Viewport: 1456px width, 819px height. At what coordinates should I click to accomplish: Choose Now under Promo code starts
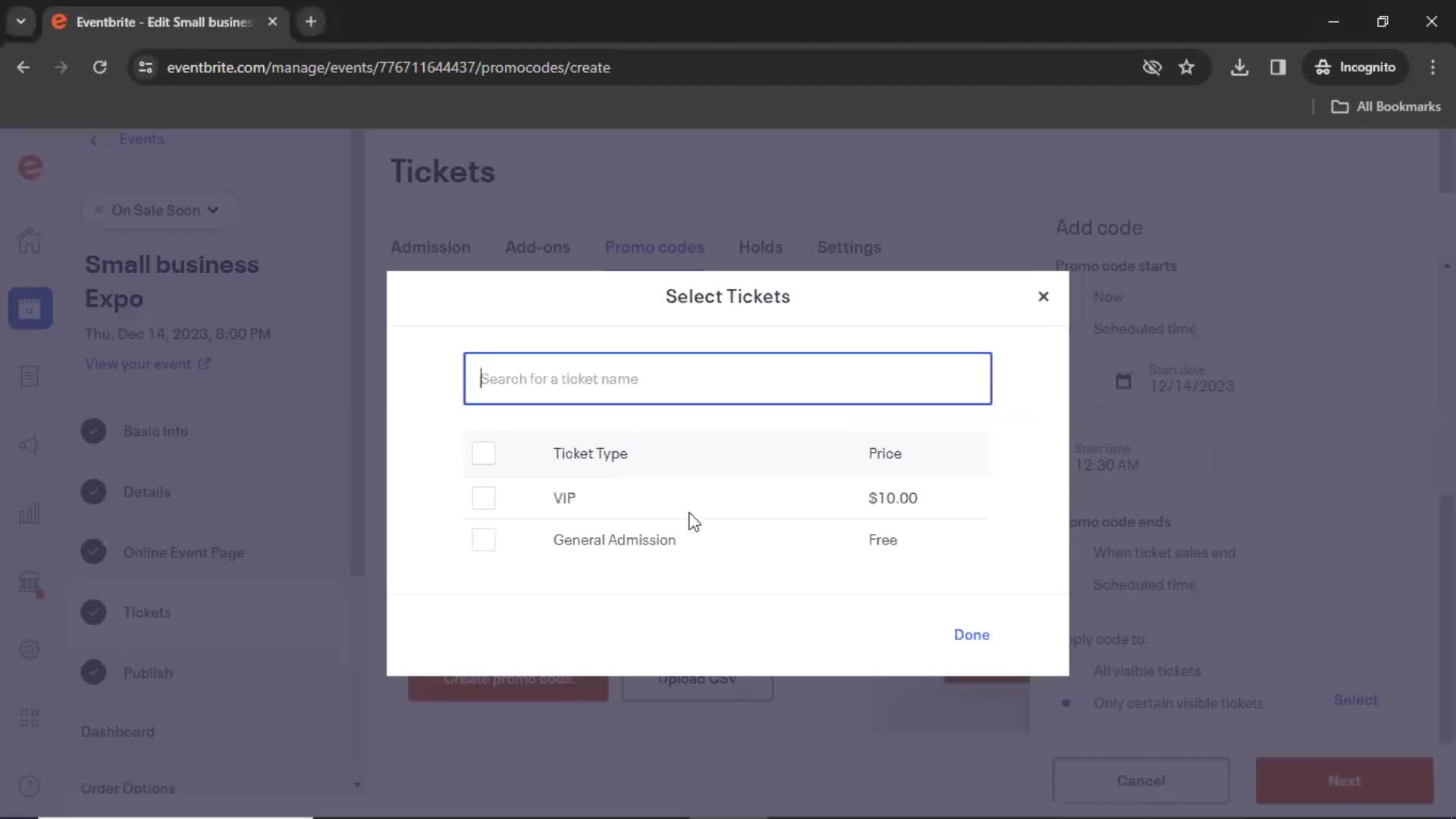[x=1108, y=297]
